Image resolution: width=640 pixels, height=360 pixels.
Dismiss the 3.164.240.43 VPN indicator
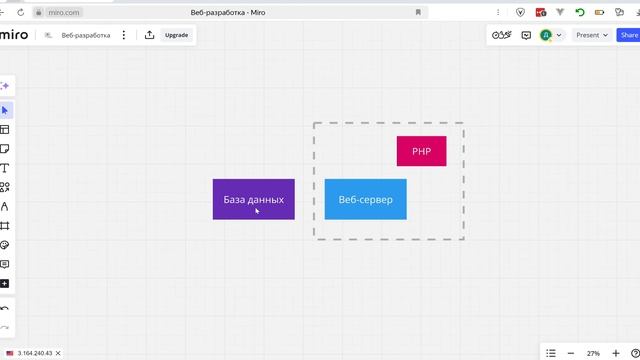click(58, 353)
